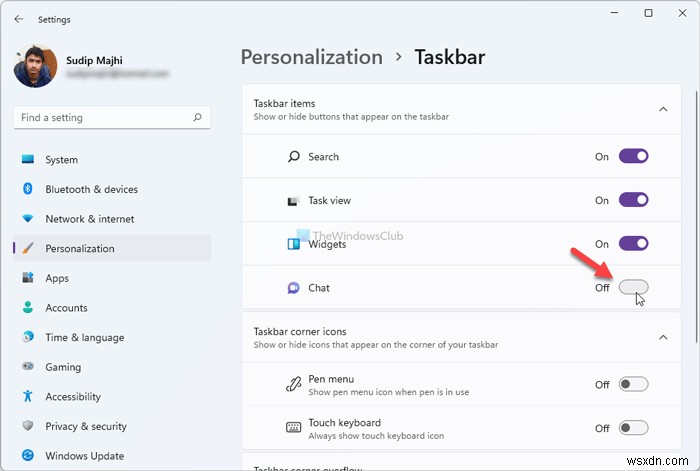
Task: Click the Gaming controller icon
Action: (28, 367)
